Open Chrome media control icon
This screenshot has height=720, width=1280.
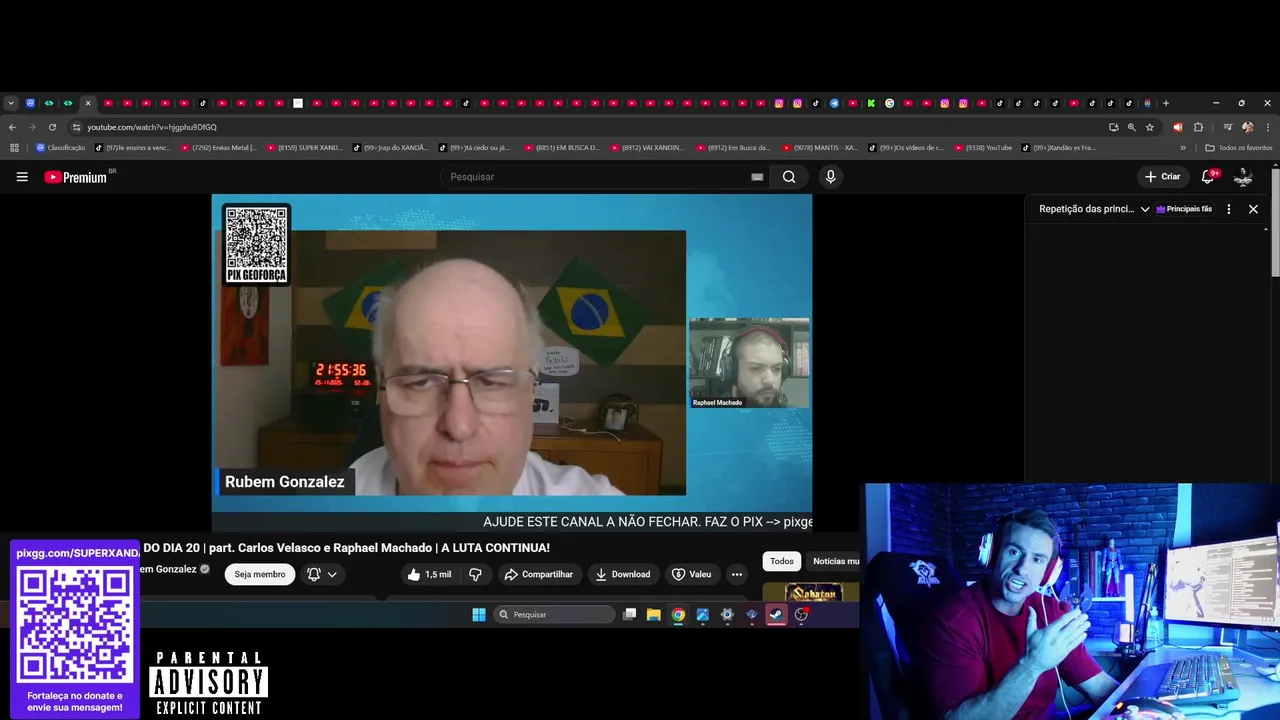1227,127
